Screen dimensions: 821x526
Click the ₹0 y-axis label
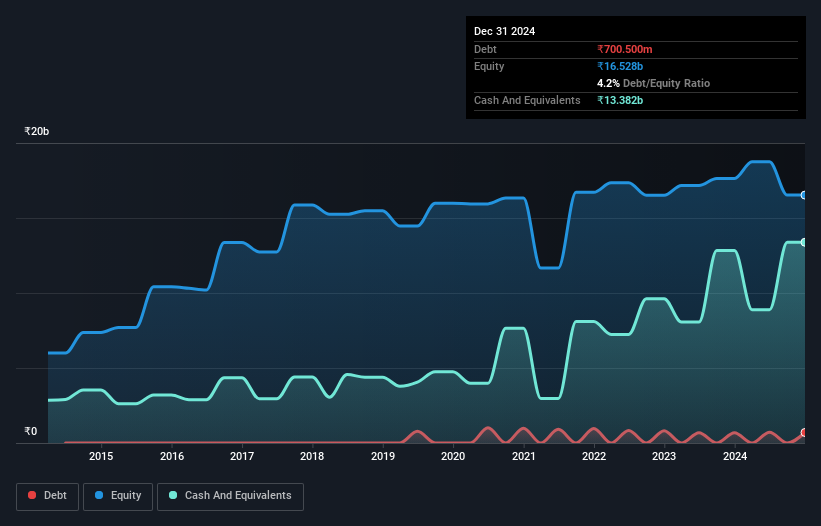point(31,431)
